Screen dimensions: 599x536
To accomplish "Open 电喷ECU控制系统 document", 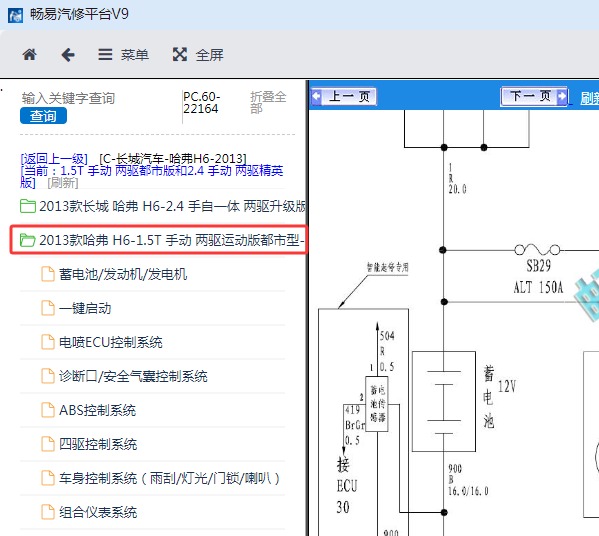I will point(110,342).
